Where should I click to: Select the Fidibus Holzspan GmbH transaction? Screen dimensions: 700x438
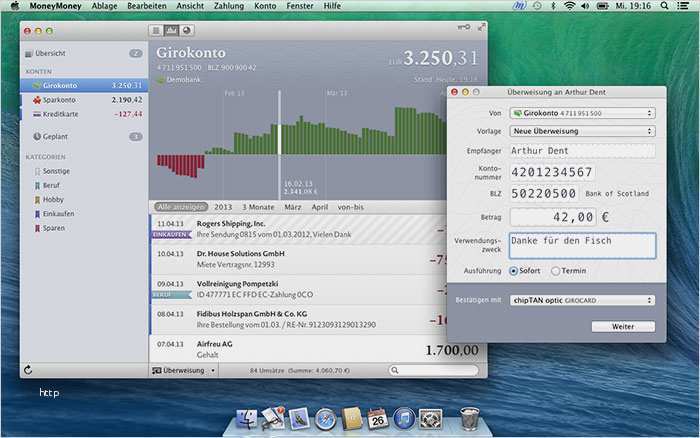point(298,319)
